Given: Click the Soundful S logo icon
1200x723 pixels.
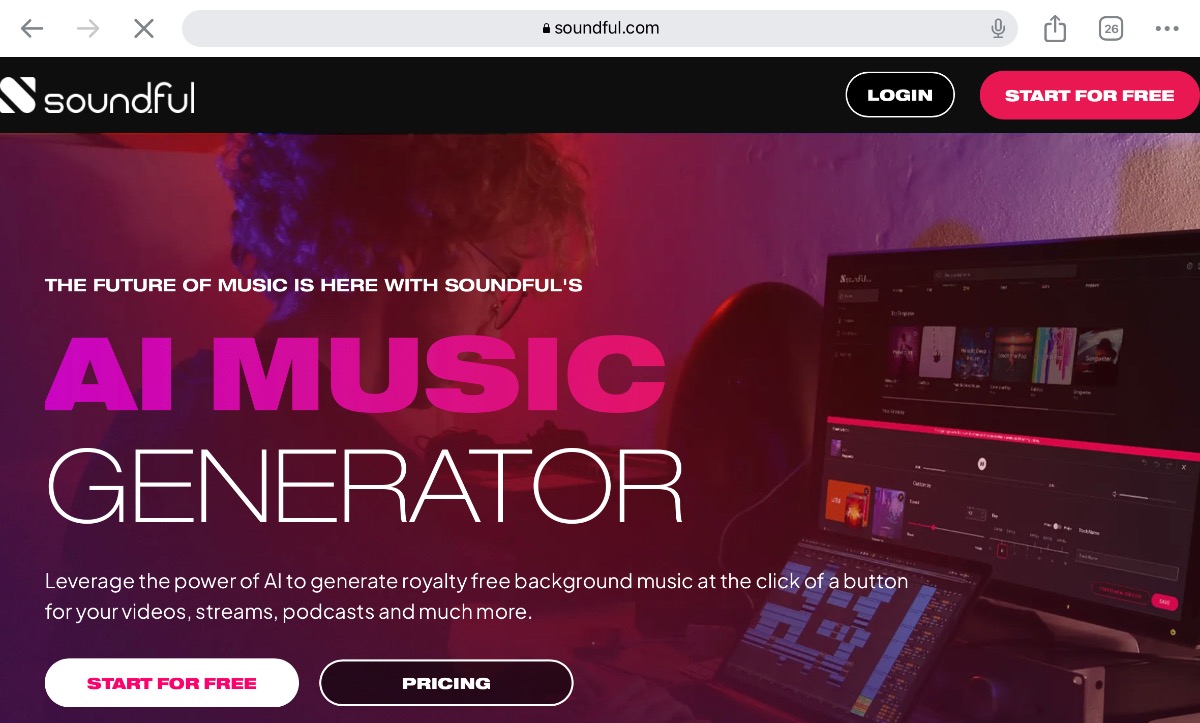Looking at the screenshot, I should pos(17,96).
